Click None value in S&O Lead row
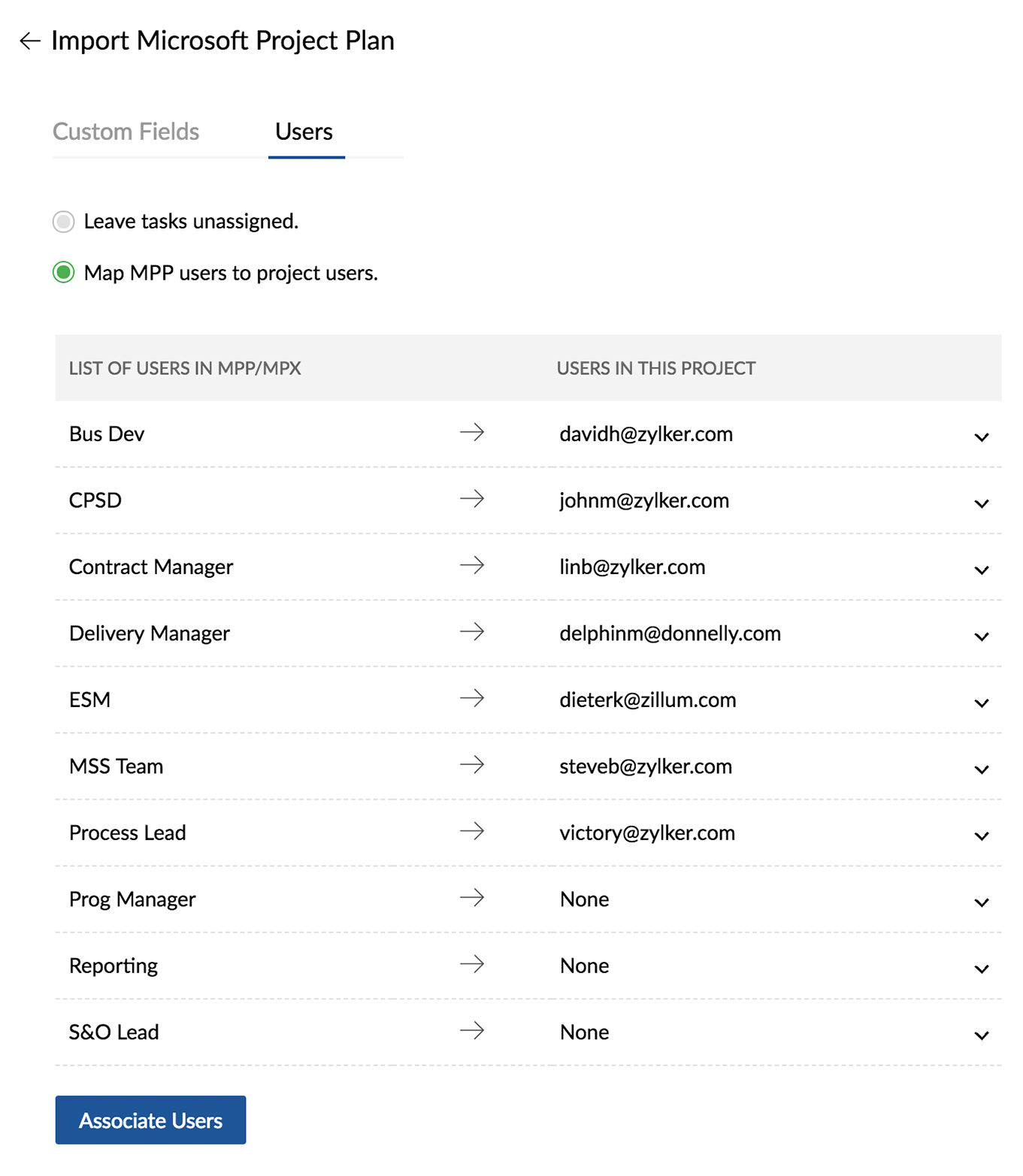 (585, 1032)
